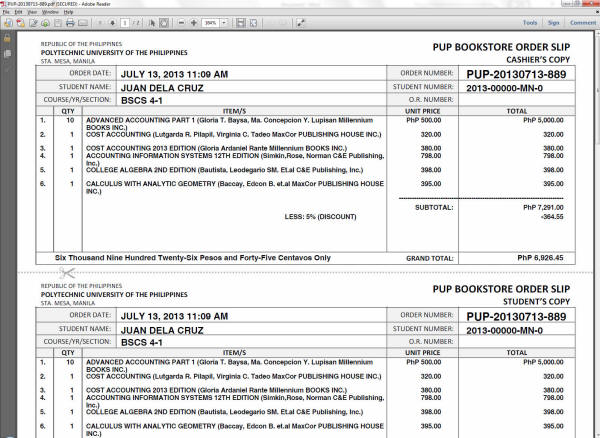Open the Tools pane
The image size is (600, 438).
(x=530, y=23)
